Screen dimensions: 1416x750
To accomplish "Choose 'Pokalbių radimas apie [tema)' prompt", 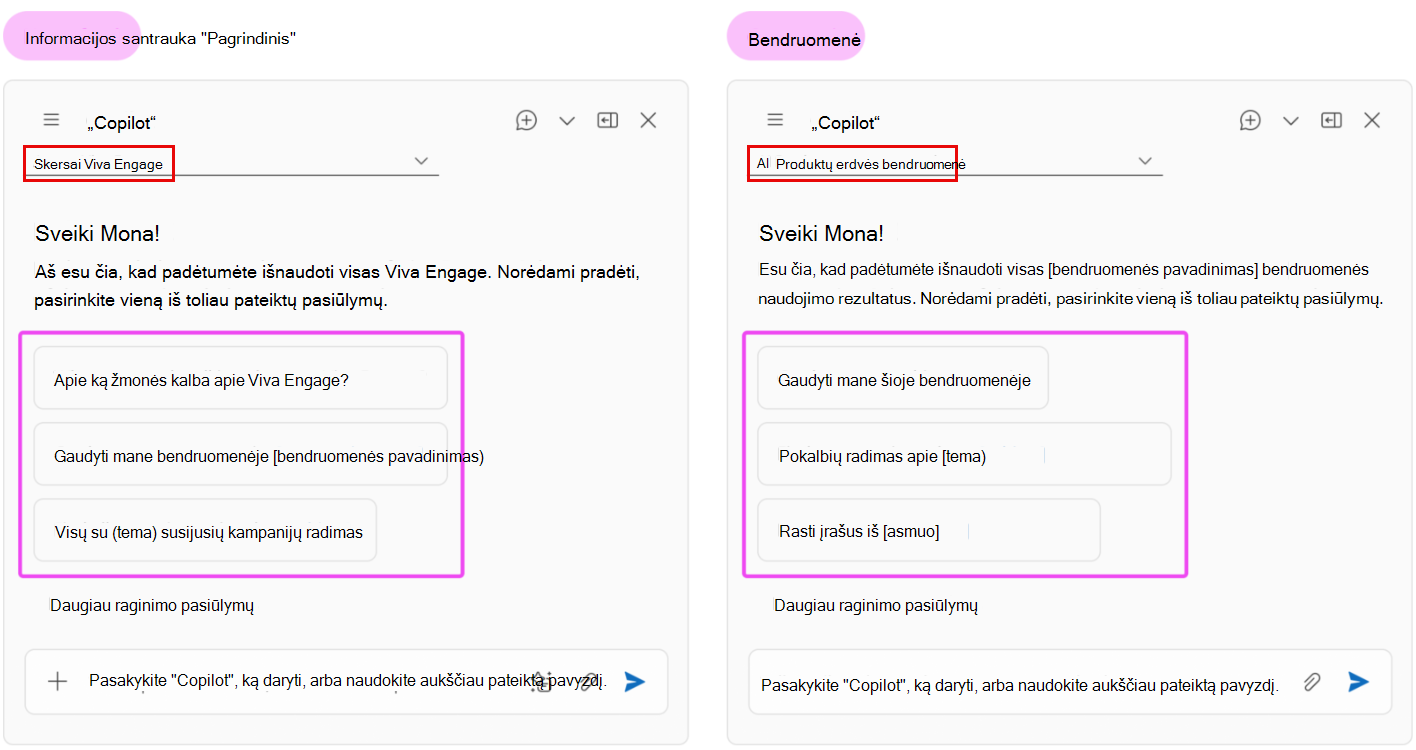I will (x=964, y=455).
